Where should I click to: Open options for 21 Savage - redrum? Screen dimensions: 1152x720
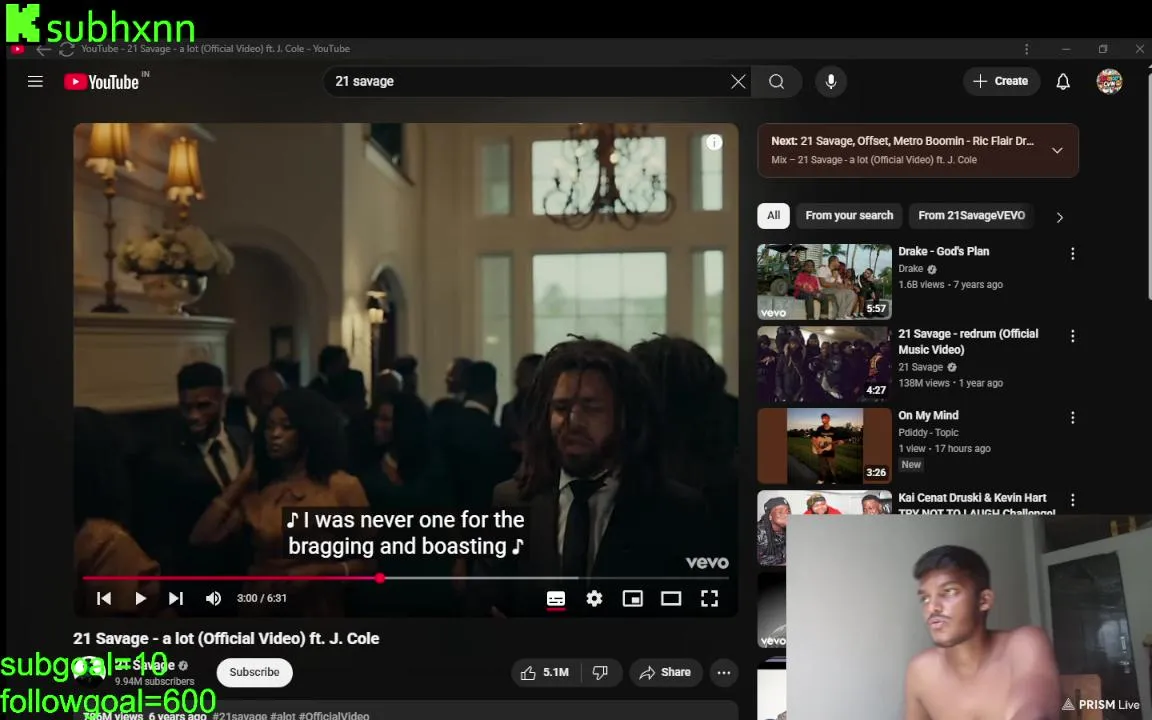coord(1073,336)
